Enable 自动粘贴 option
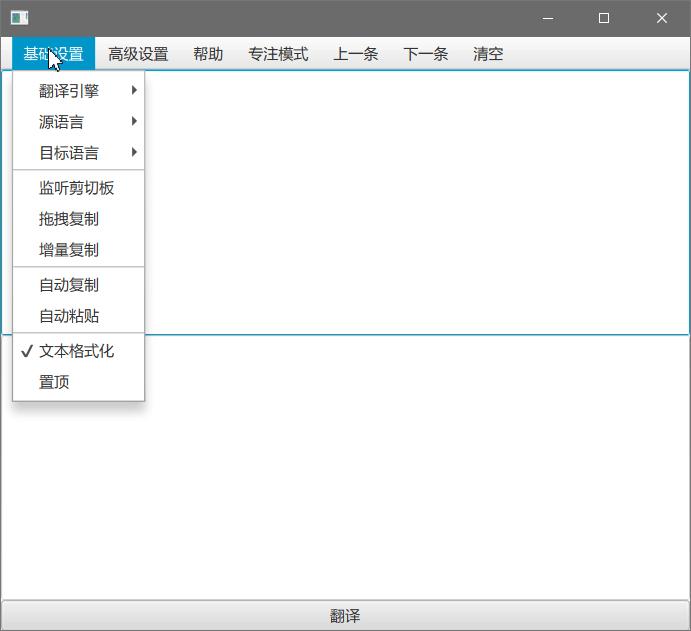This screenshot has width=691, height=631. coord(78,316)
